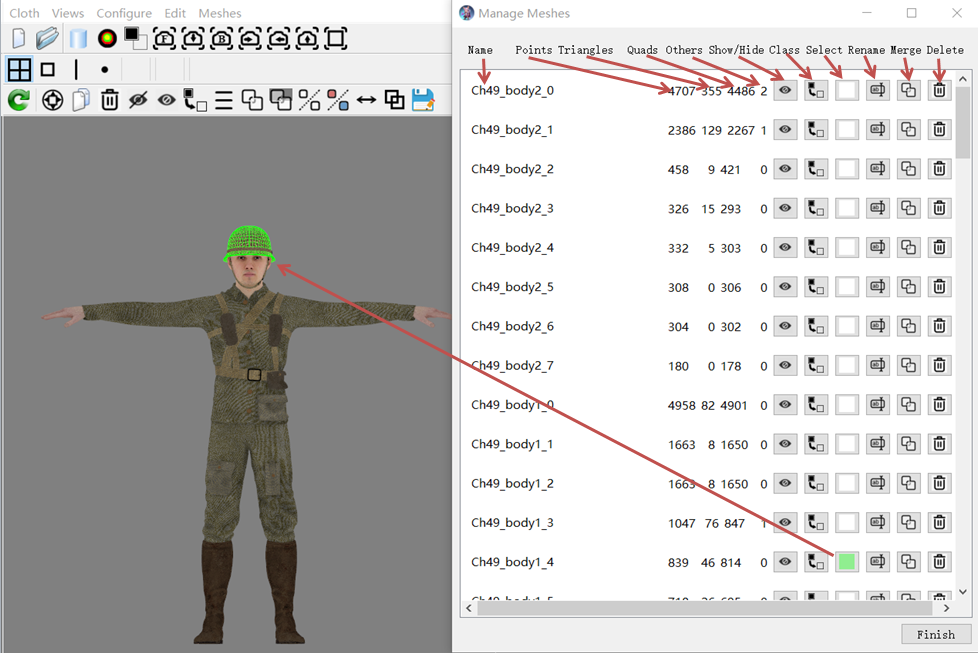This screenshot has height=653, width=978.
Task: Select the Ch49_body2_1 mesh checkbox
Action: (x=847, y=130)
